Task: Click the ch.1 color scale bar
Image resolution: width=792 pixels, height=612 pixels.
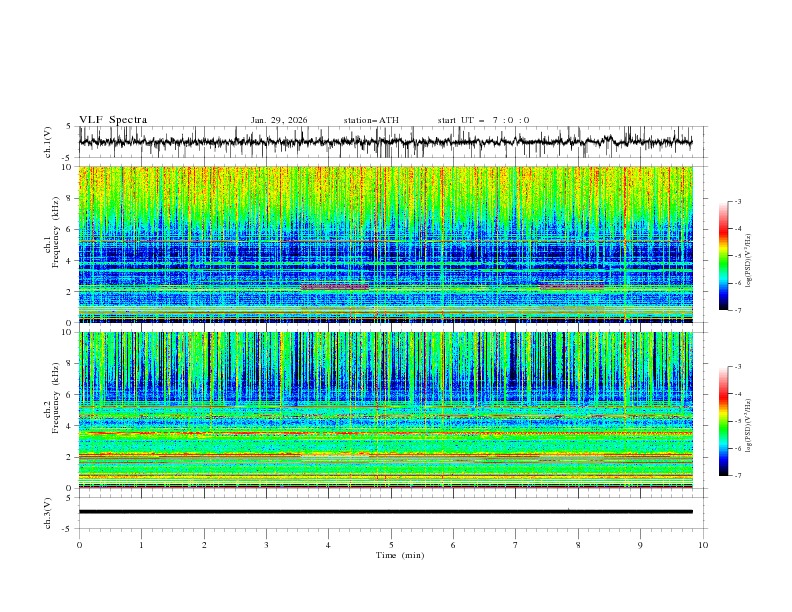Action: [724, 256]
